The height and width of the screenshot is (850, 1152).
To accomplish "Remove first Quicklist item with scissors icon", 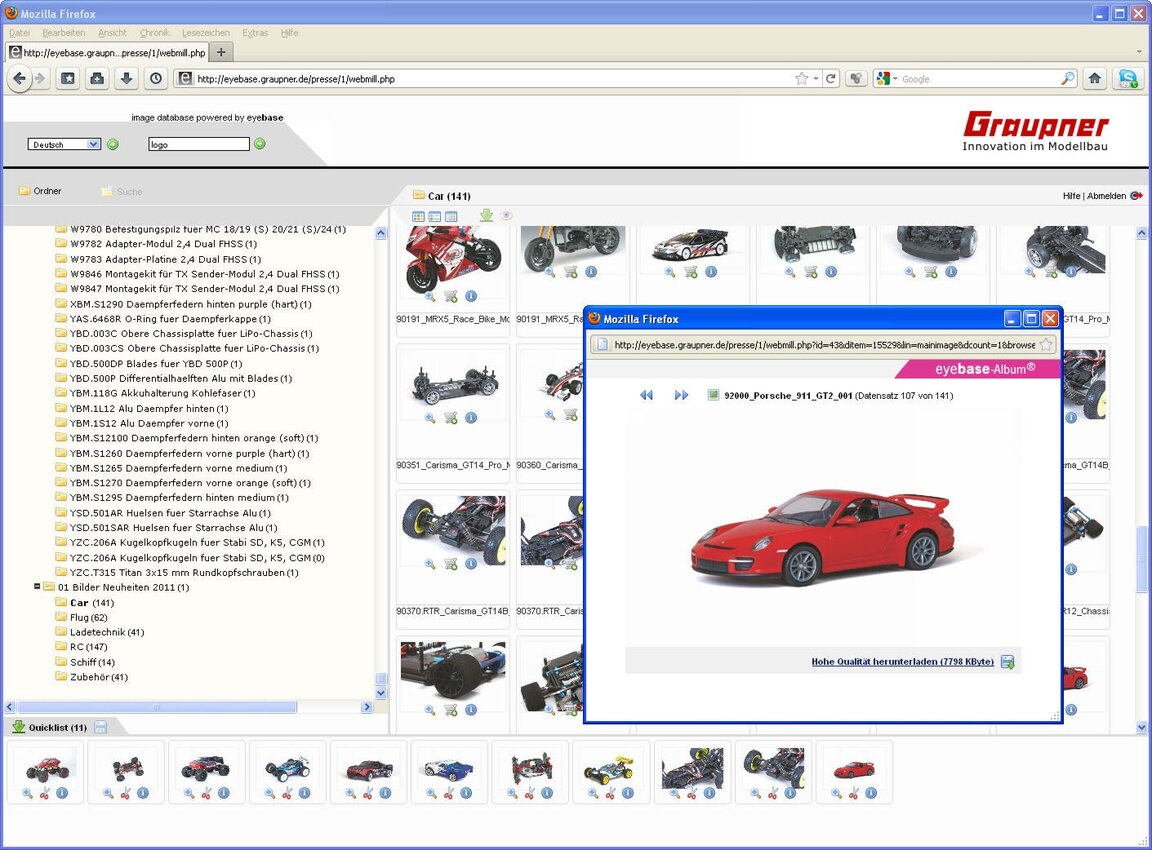I will pos(45,793).
